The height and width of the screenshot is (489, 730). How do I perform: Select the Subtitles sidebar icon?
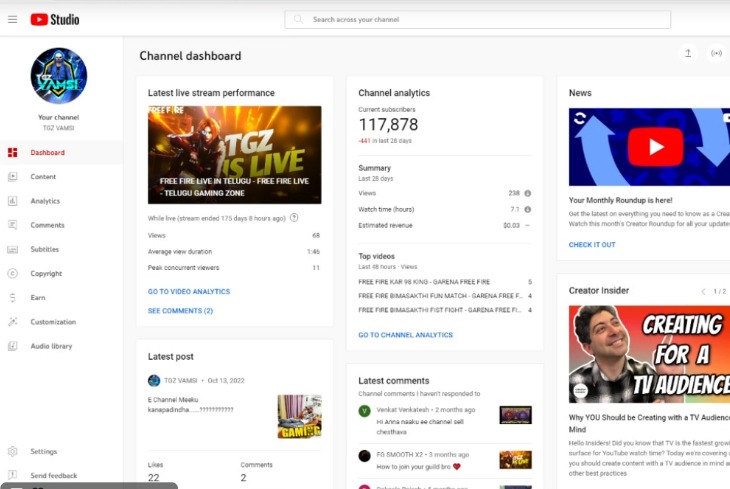click(13, 249)
